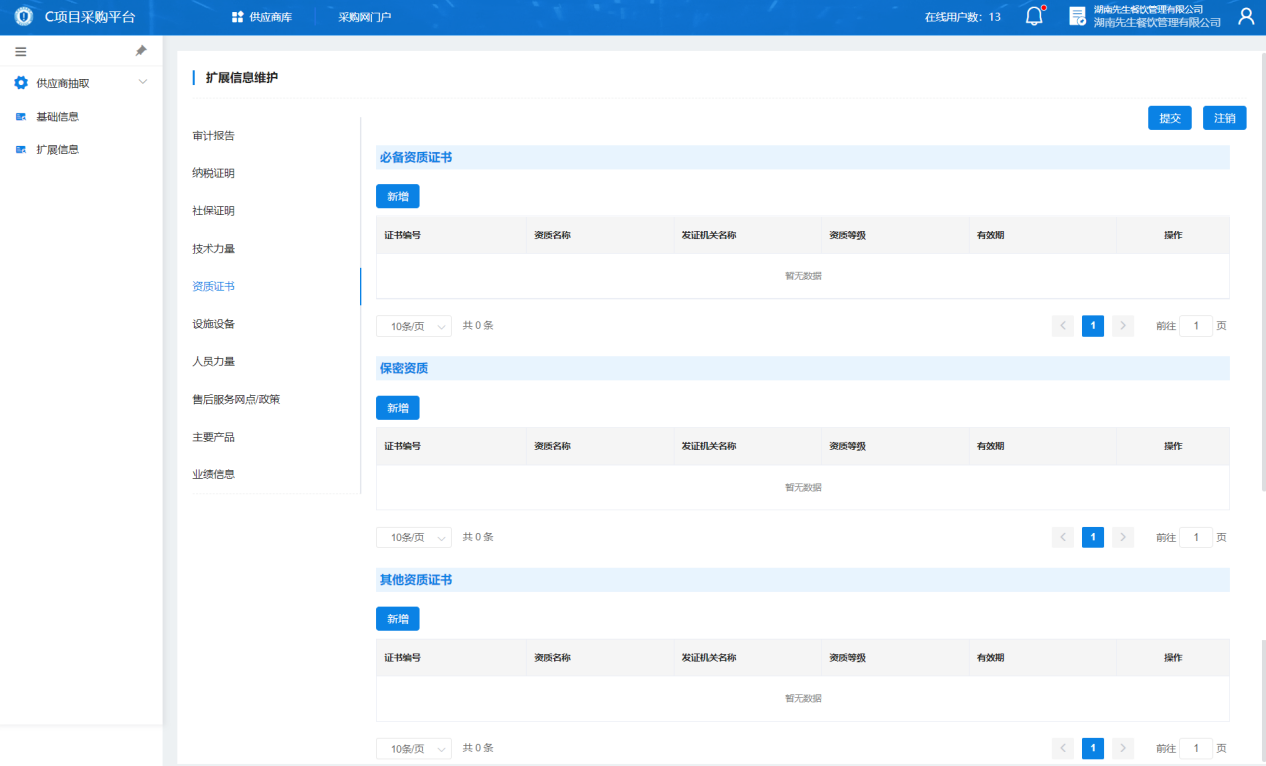Click the 扩展信息 sidebar icon
The width and height of the screenshot is (1266, 766).
[21, 150]
